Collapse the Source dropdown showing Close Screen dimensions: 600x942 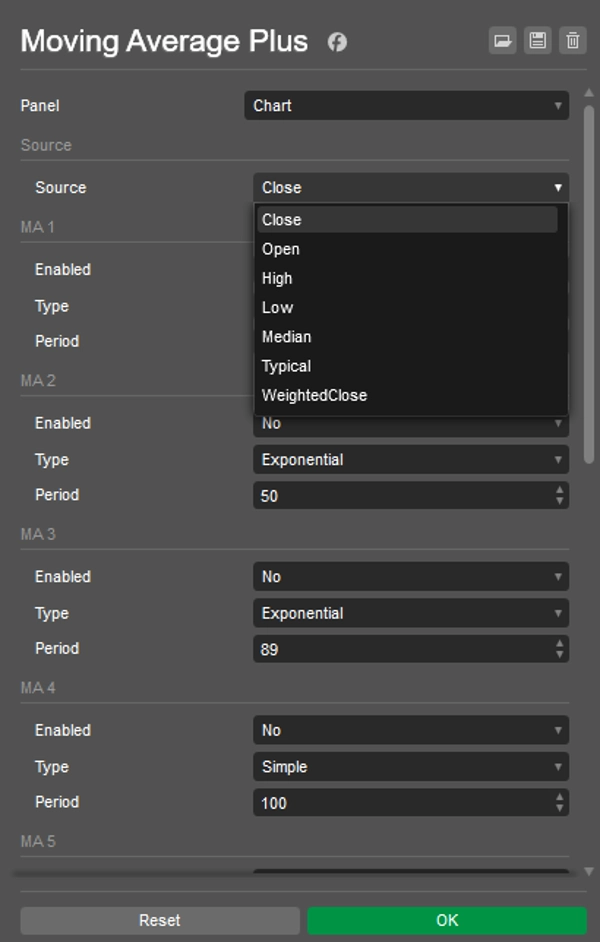410,187
